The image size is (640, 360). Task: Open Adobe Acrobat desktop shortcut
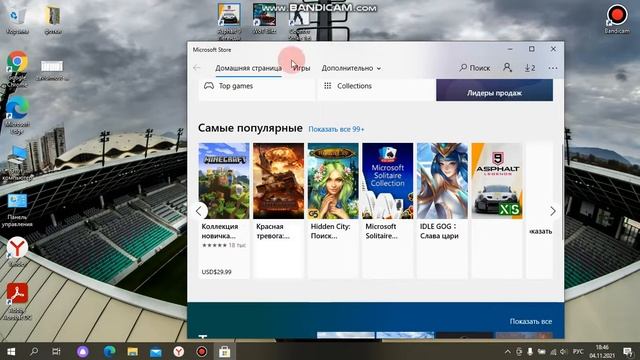click(17, 301)
